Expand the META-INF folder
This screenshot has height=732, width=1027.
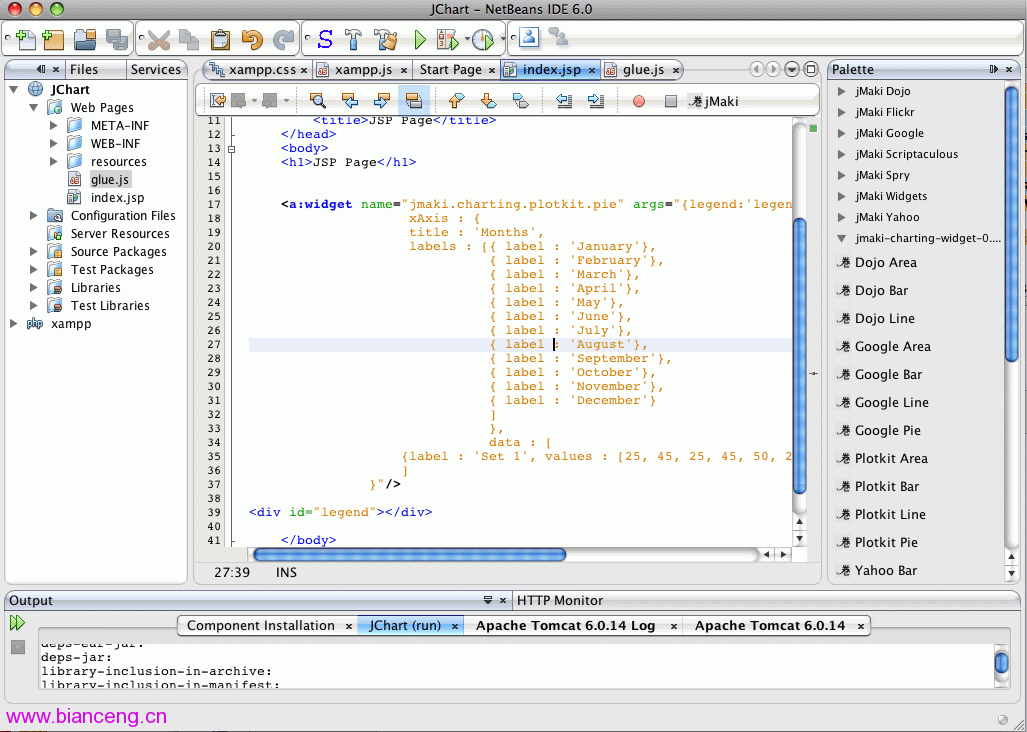54,125
